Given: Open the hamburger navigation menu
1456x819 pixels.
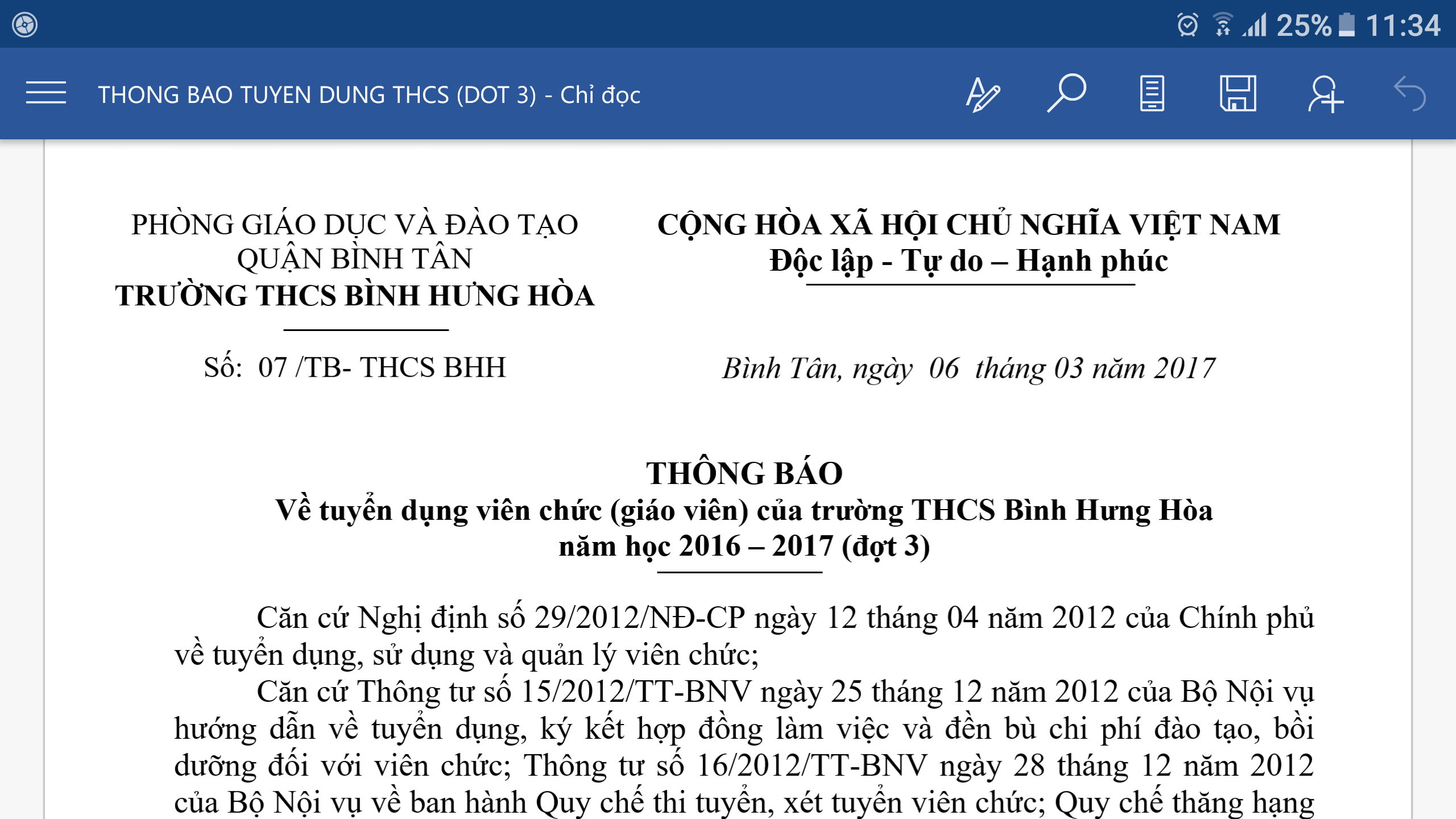Looking at the screenshot, I should click(45, 93).
